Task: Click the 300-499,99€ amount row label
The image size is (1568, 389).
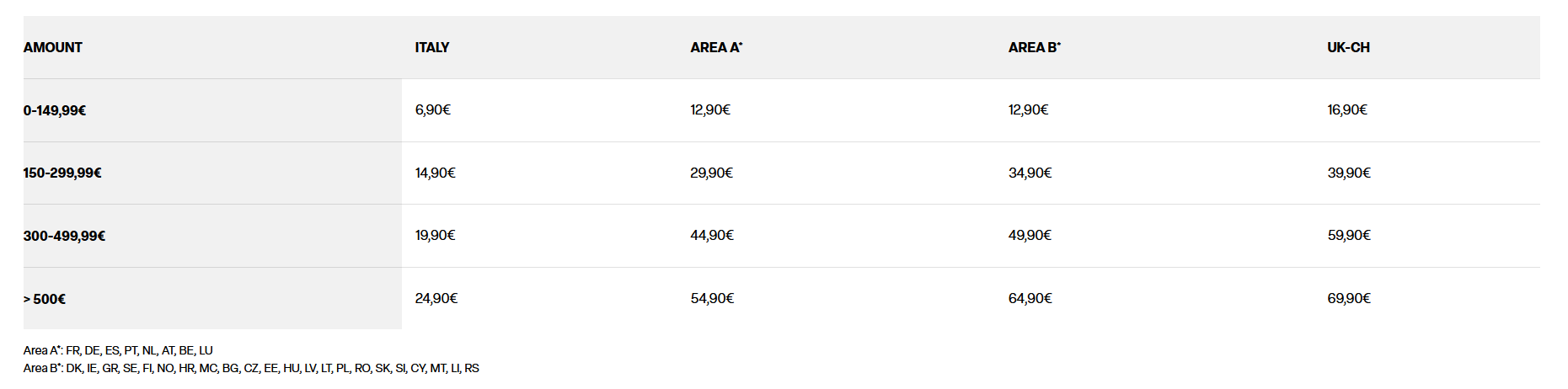Action: pyautogui.click(x=64, y=236)
